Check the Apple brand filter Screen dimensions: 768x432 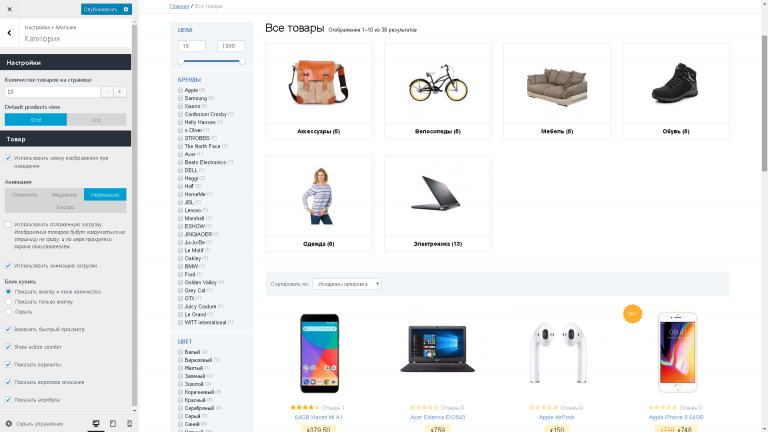pyautogui.click(x=180, y=90)
